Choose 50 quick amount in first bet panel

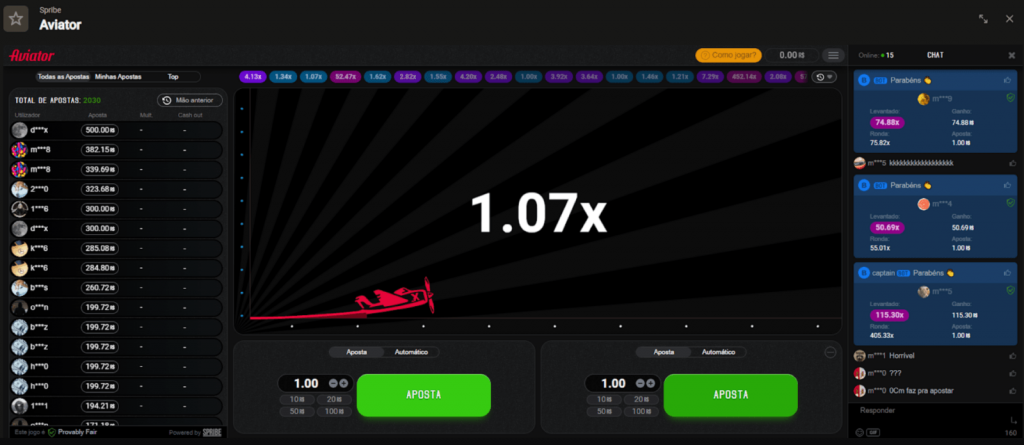(297, 412)
